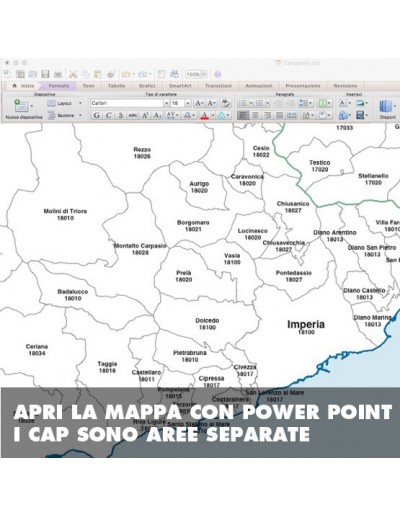Viewport: 400px width, 517px height.
Task: Click the insert media film icon
Action: tap(360, 115)
